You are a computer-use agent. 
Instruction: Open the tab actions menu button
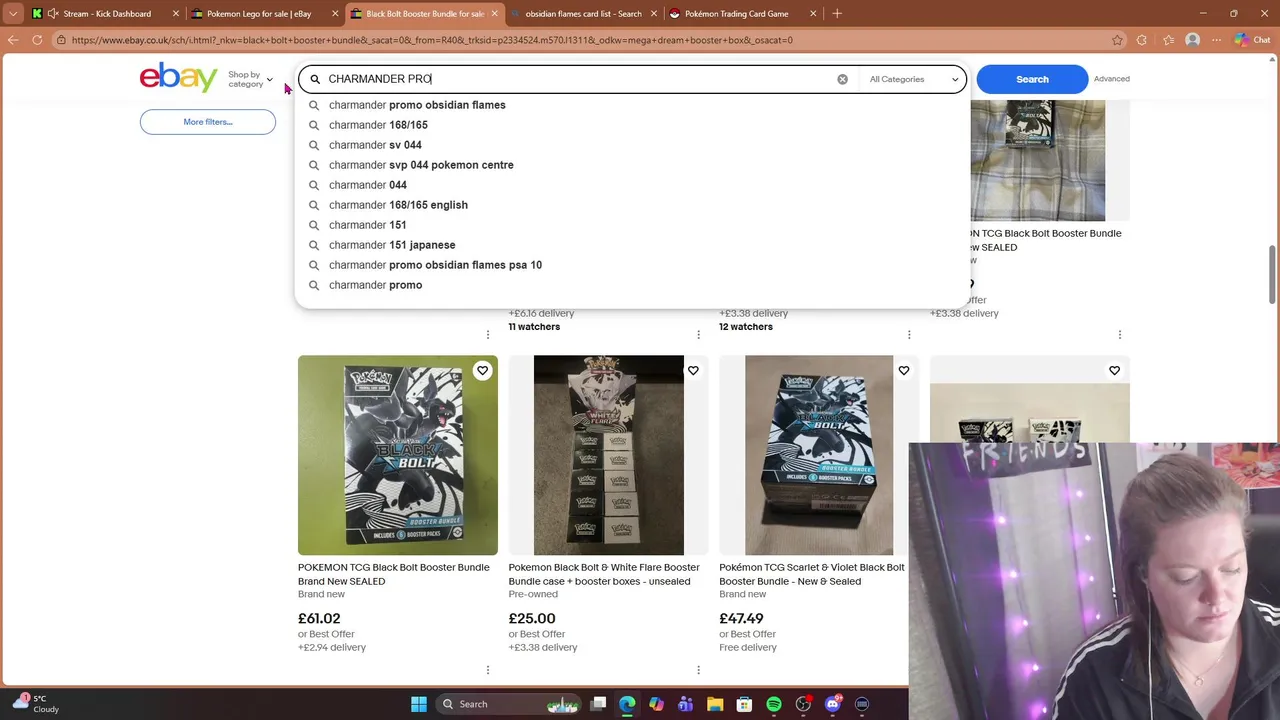pyautogui.click(x=13, y=13)
